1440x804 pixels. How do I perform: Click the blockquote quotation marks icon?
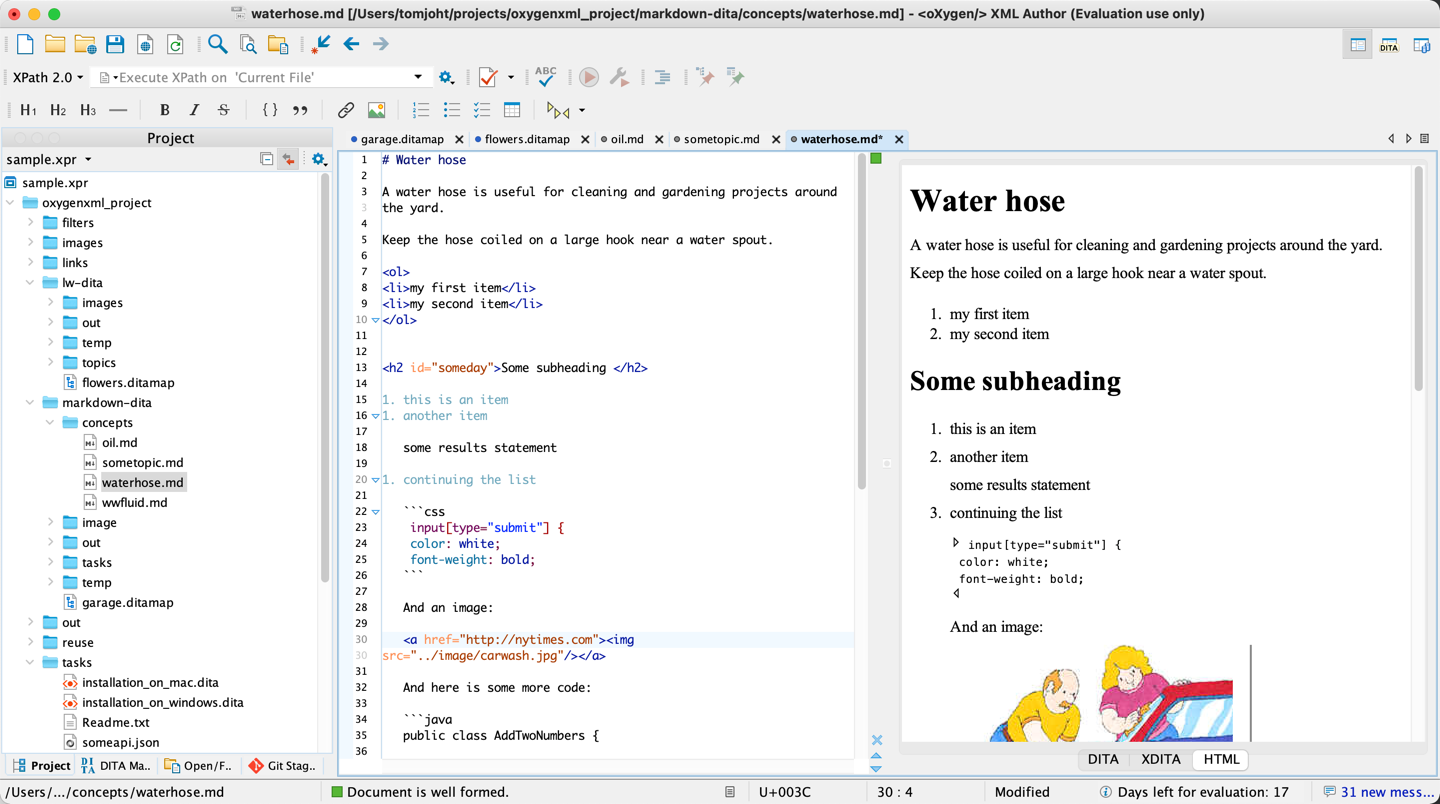pos(300,110)
